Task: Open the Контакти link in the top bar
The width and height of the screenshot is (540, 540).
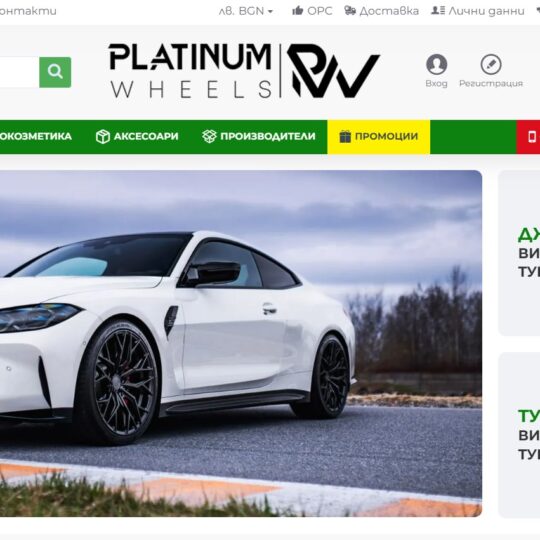Action: tap(28, 11)
